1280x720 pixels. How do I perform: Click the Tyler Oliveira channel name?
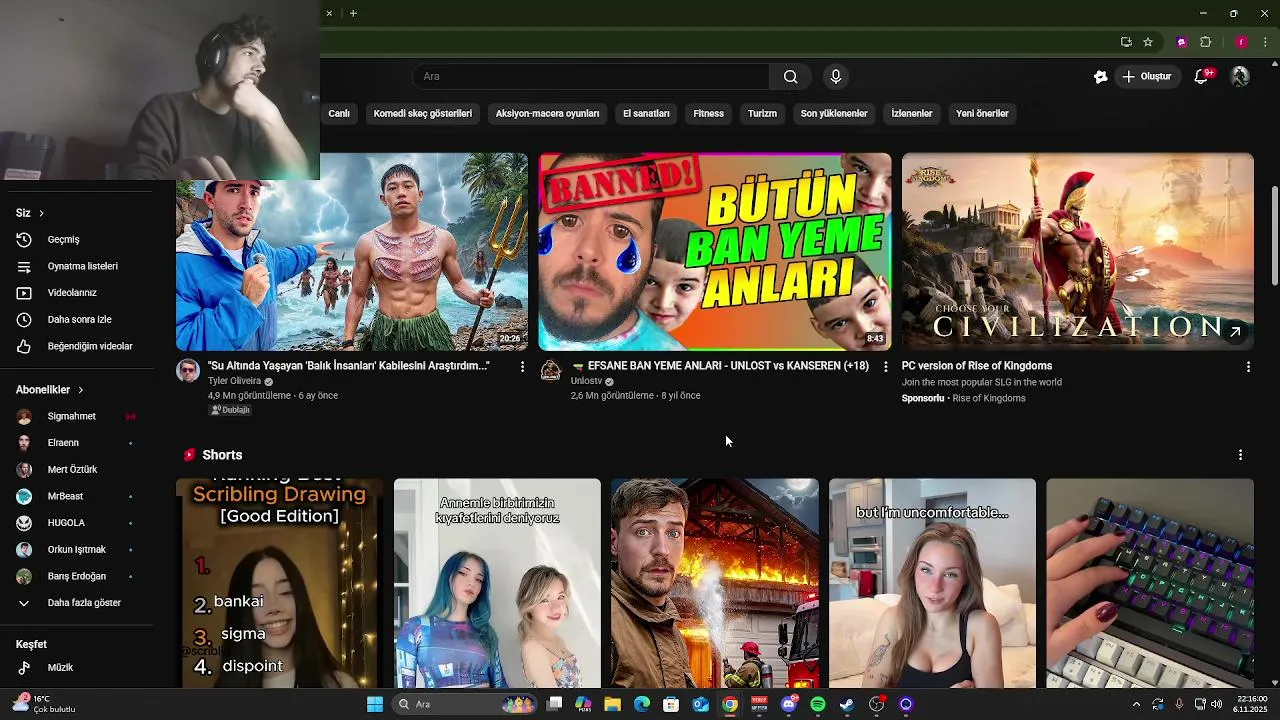pos(234,381)
